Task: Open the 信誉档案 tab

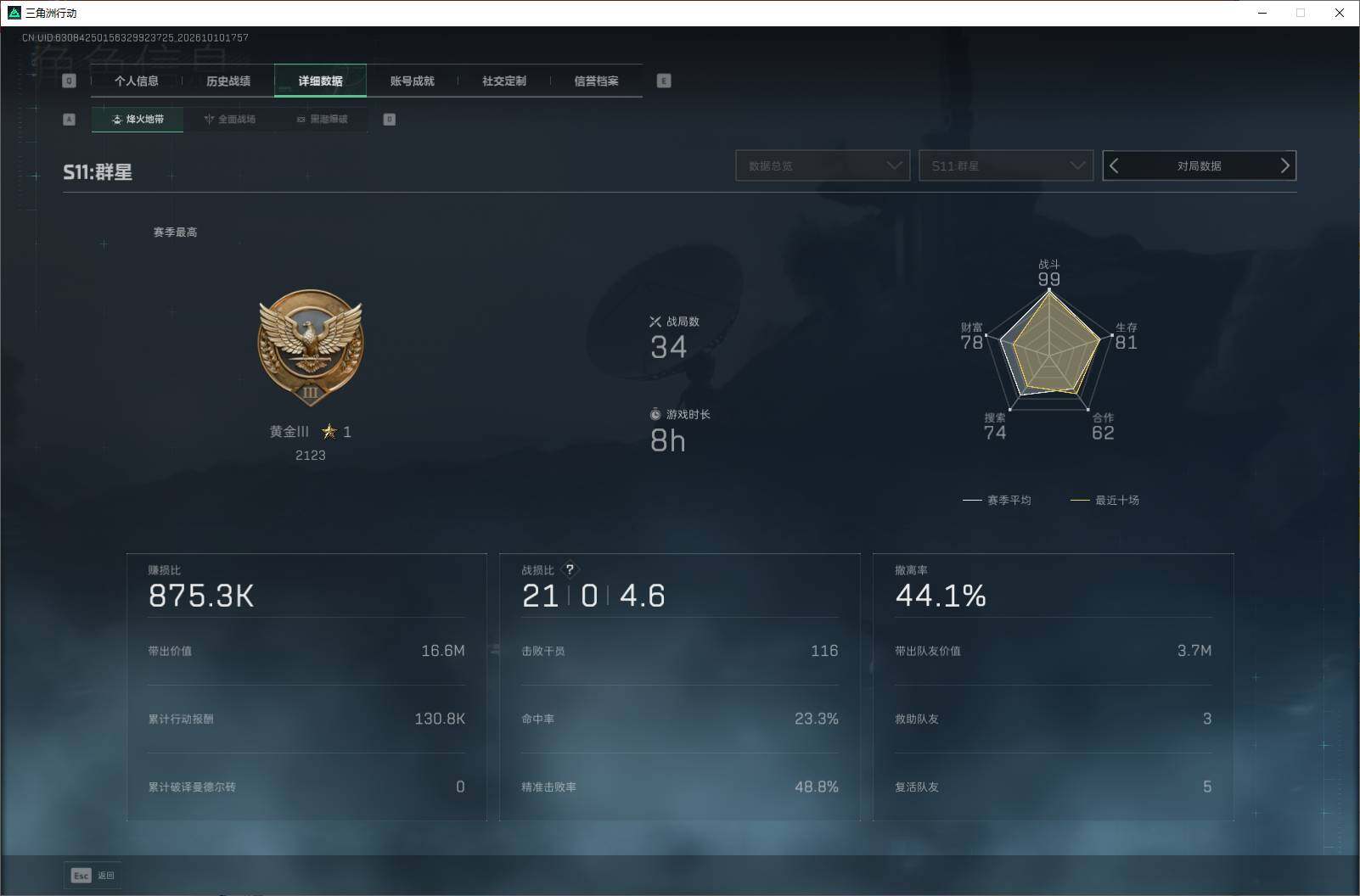Action: [x=596, y=81]
